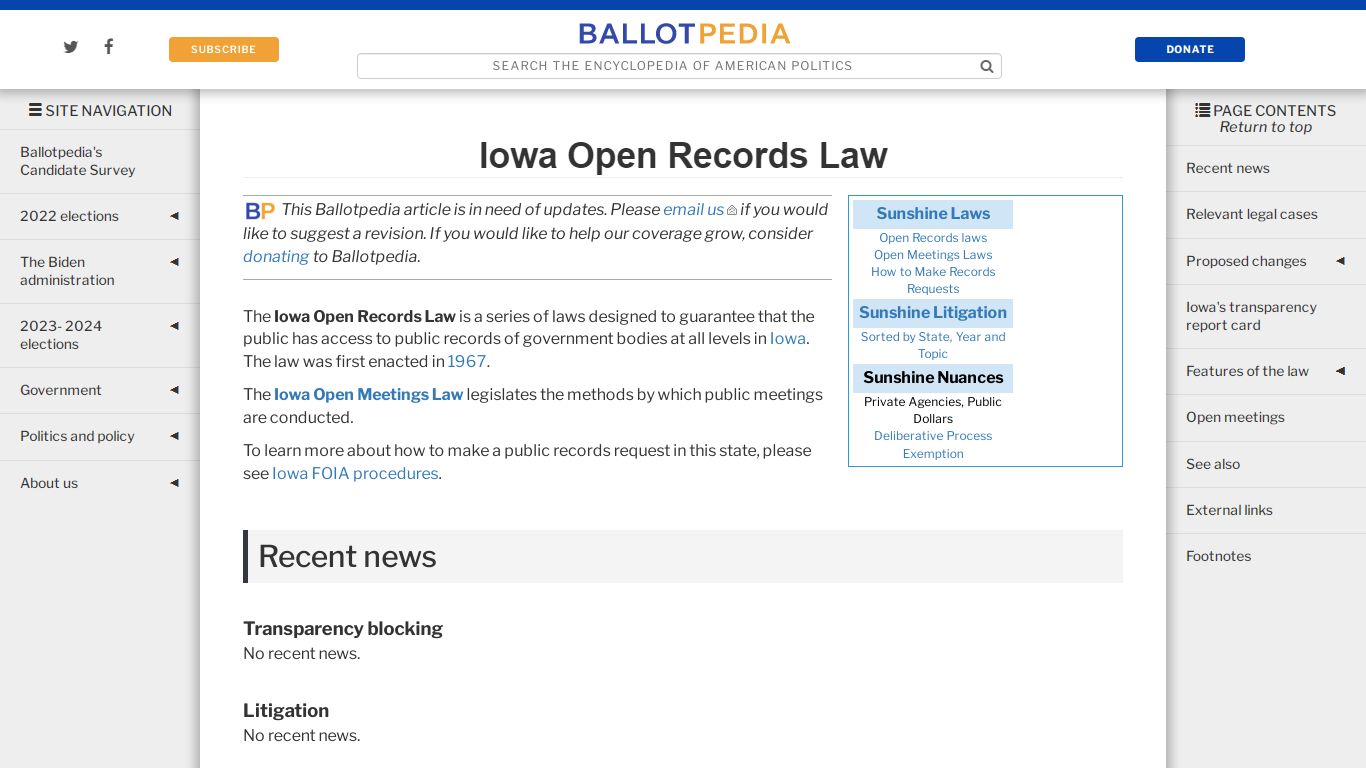Image resolution: width=1366 pixels, height=768 pixels.
Task: Expand Proposed changes in page contents
Action: pyautogui.click(x=1340, y=261)
